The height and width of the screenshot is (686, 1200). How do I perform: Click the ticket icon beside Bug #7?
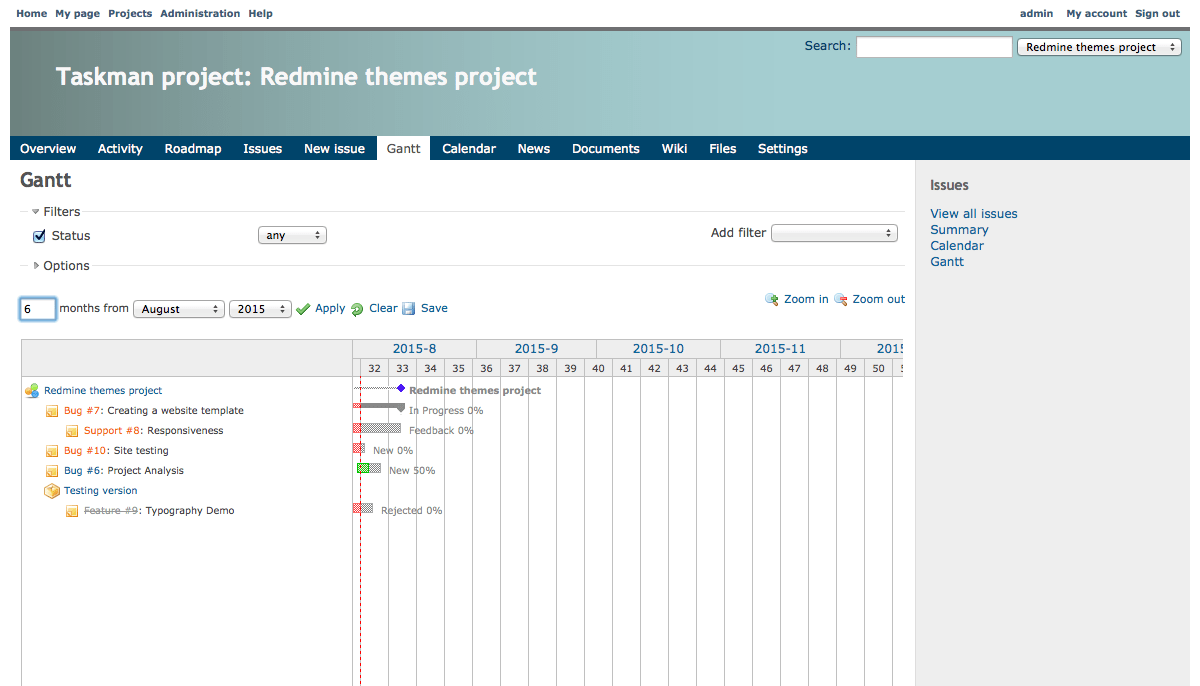pos(52,411)
